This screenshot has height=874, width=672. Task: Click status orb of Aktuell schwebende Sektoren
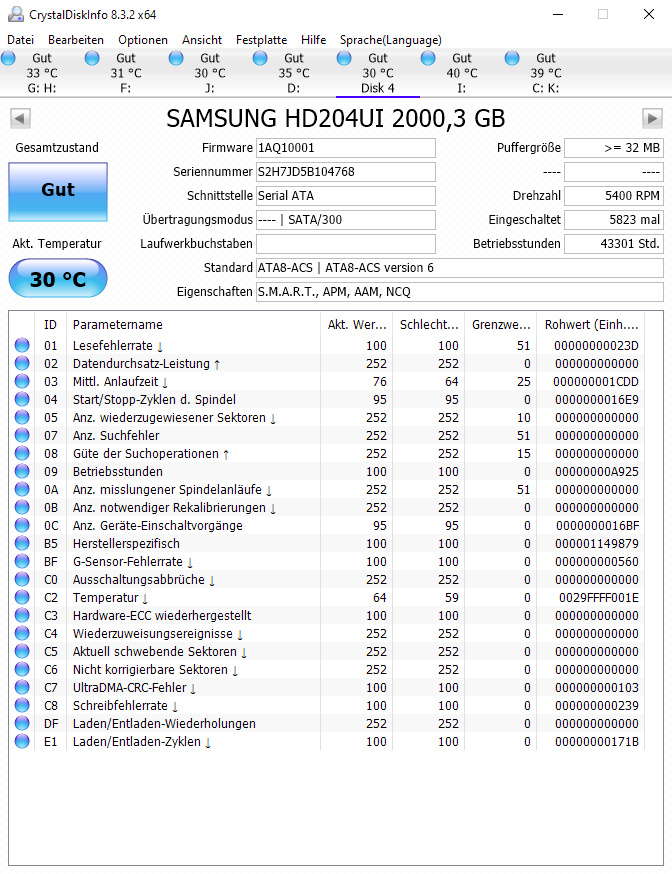(x=22, y=652)
